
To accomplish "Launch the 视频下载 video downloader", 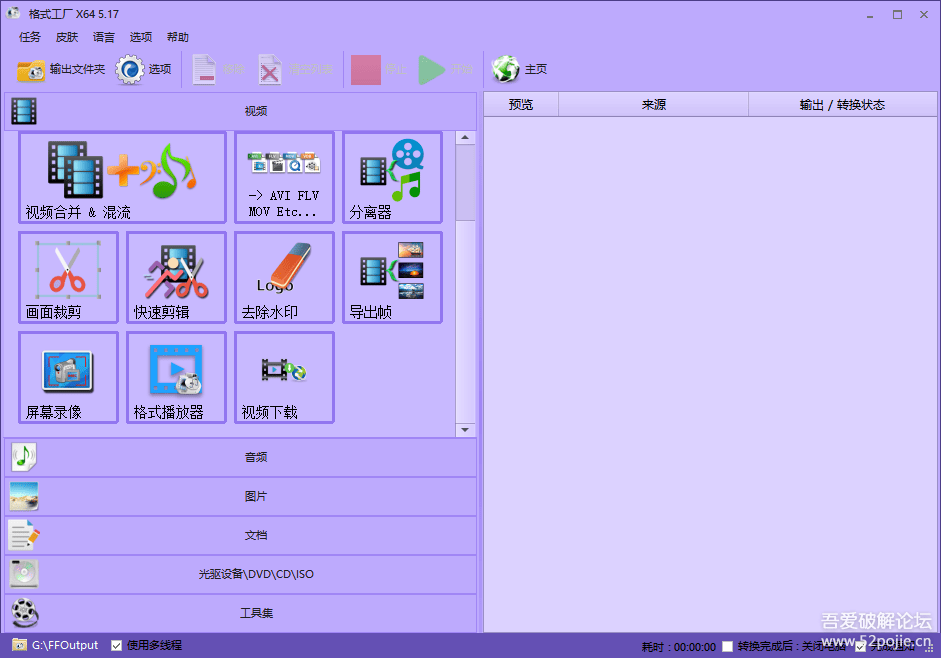I will [284, 377].
